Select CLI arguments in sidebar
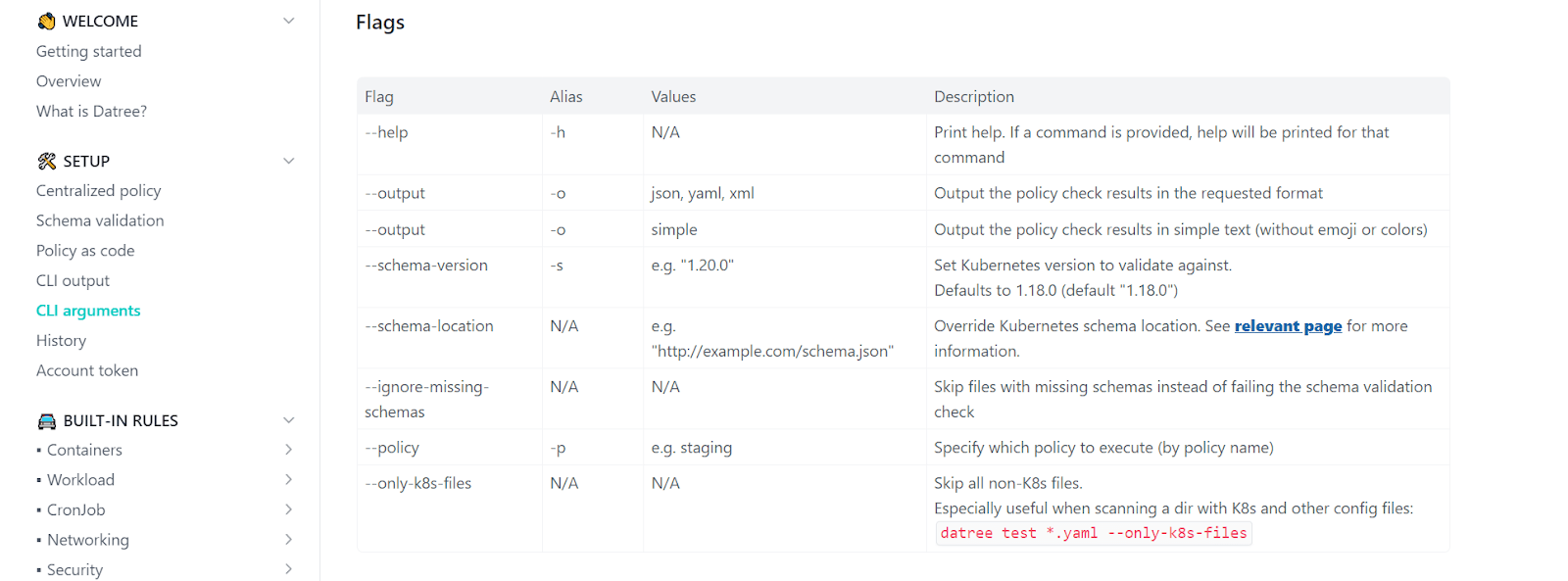1568x581 pixels. point(88,311)
